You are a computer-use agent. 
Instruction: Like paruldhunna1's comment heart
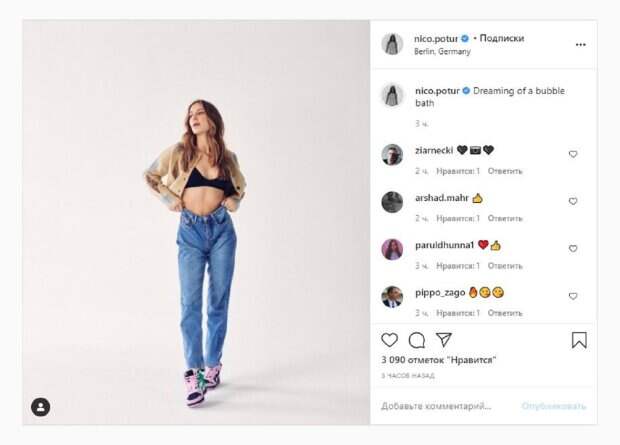click(573, 248)
